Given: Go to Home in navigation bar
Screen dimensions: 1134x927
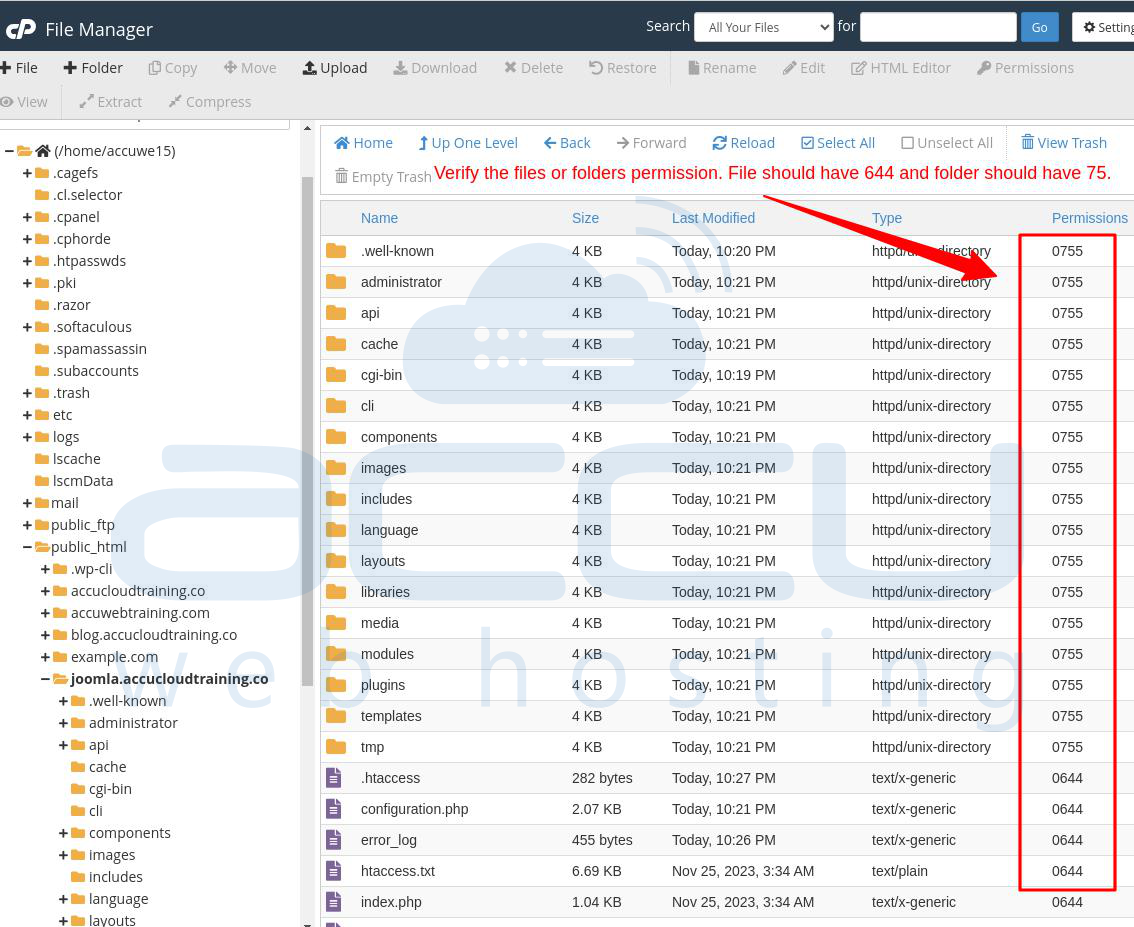Looking at the screenshot, I should pos(364,143).
